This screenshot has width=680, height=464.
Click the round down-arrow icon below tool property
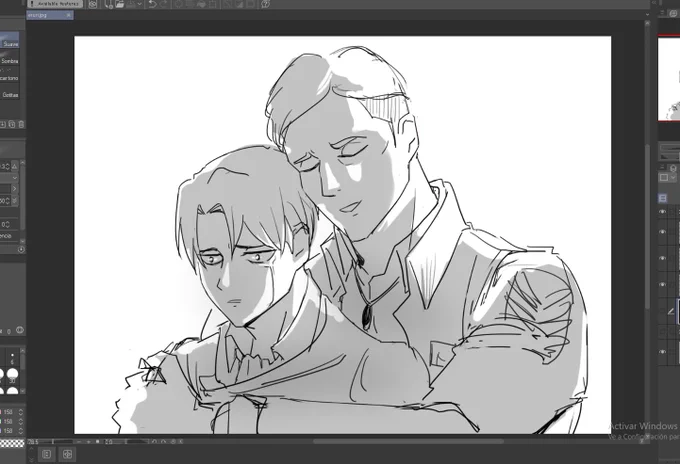(21, 250)
